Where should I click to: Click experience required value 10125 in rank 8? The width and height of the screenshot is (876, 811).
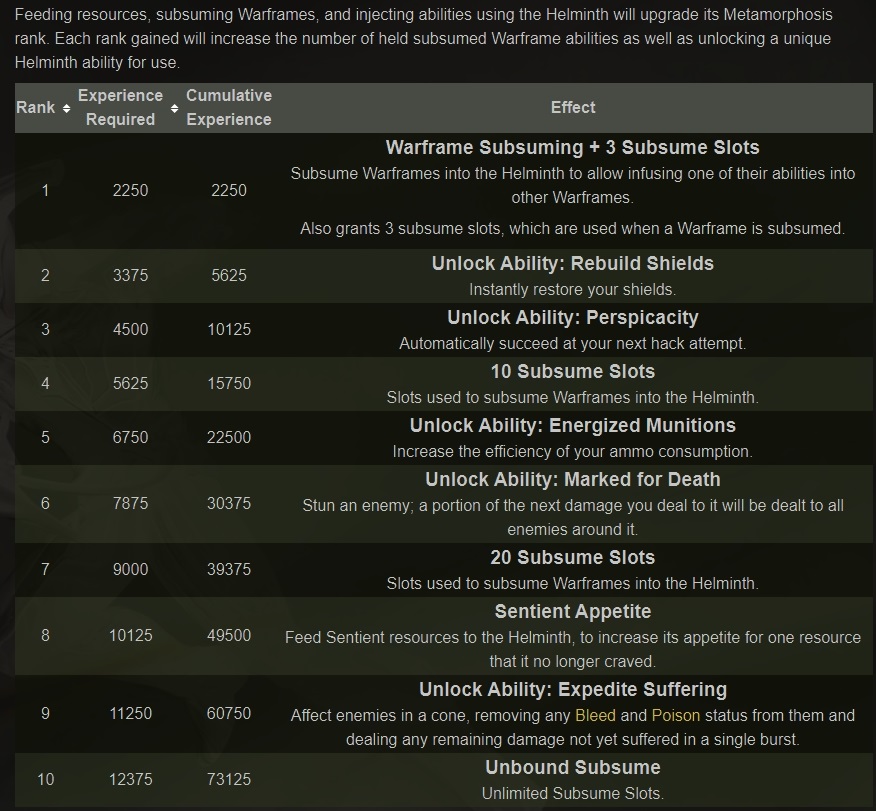(x=130, y=636)
